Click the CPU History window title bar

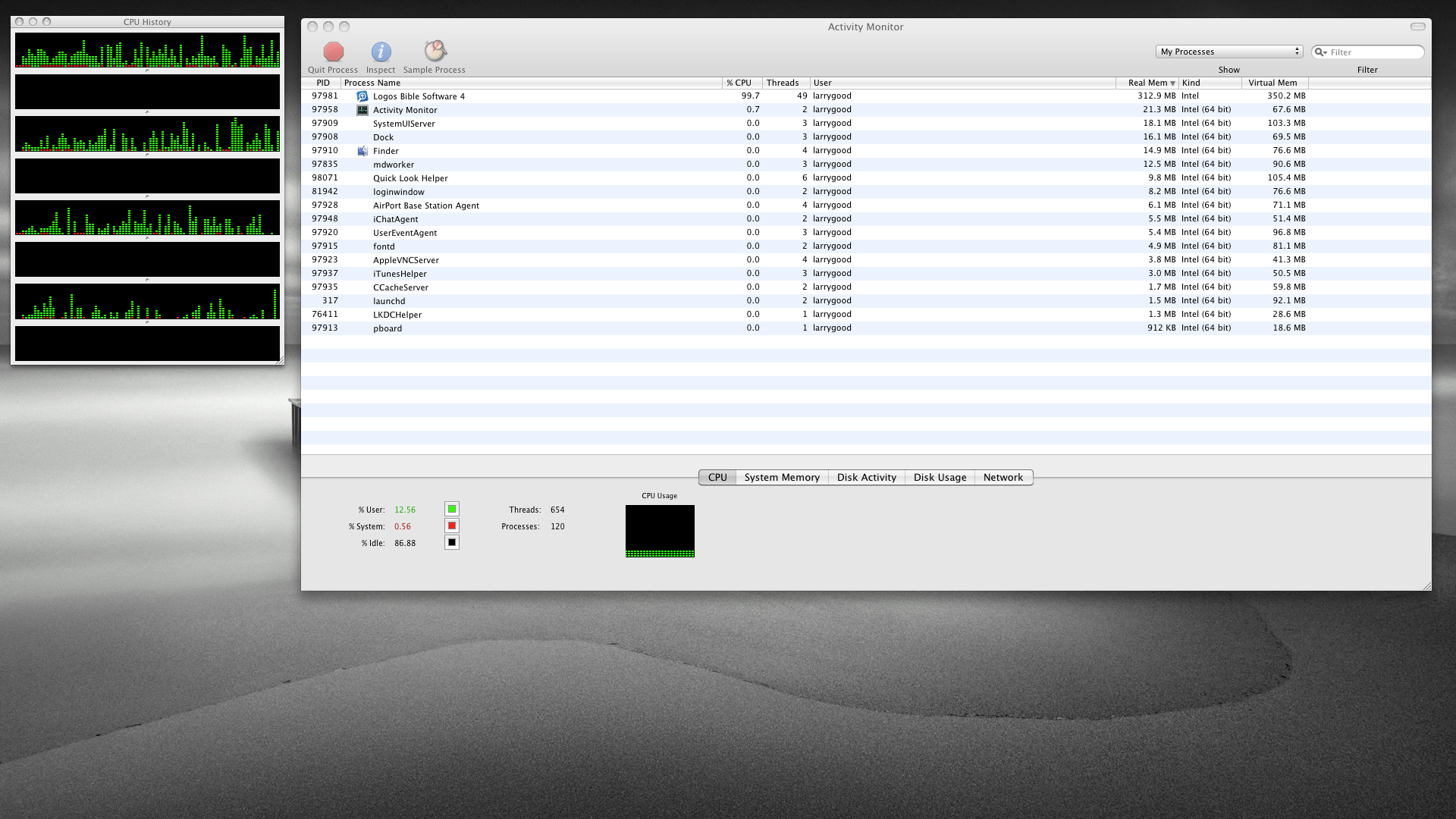pos(147,22)
